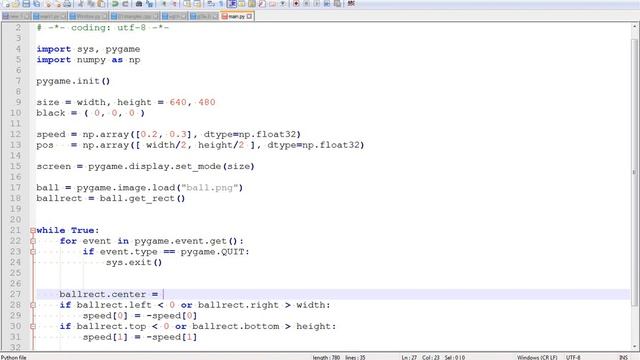Image resolution: width=640 pixels, height=360 pixels.
Task: Switch to the Window.py tab
Action: (x=88, y=16)
